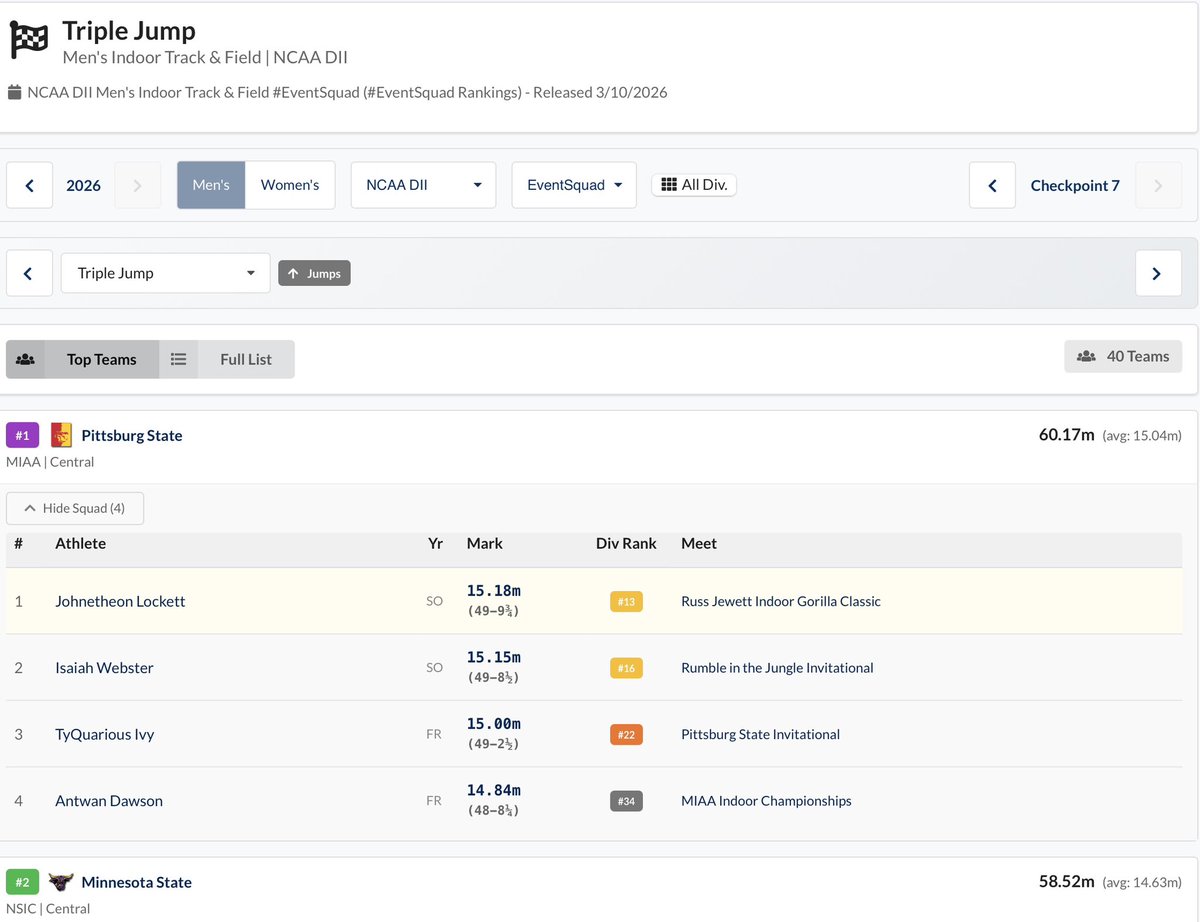The width and height of the screenshot is (1200, 922).
Task: Open the Russ Jewett Indoor Gorilla Classic meet
Action: tap(781, 601)
